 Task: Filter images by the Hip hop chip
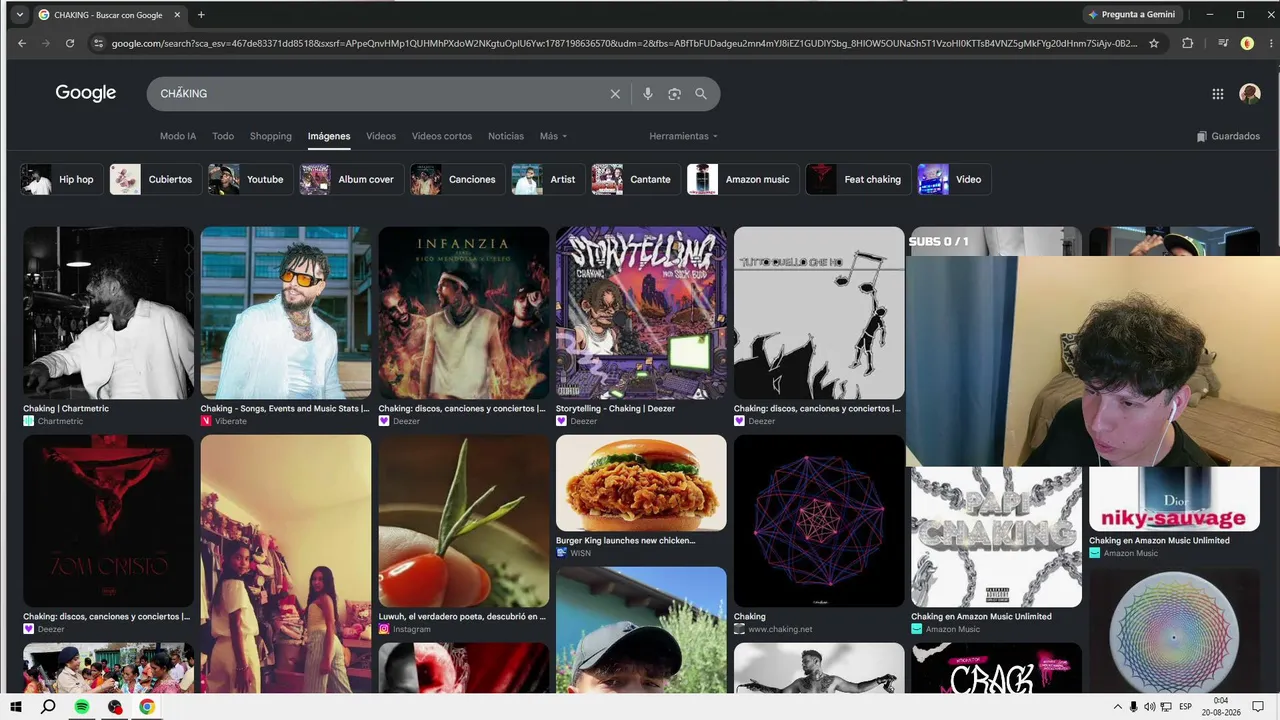point(62,180)
